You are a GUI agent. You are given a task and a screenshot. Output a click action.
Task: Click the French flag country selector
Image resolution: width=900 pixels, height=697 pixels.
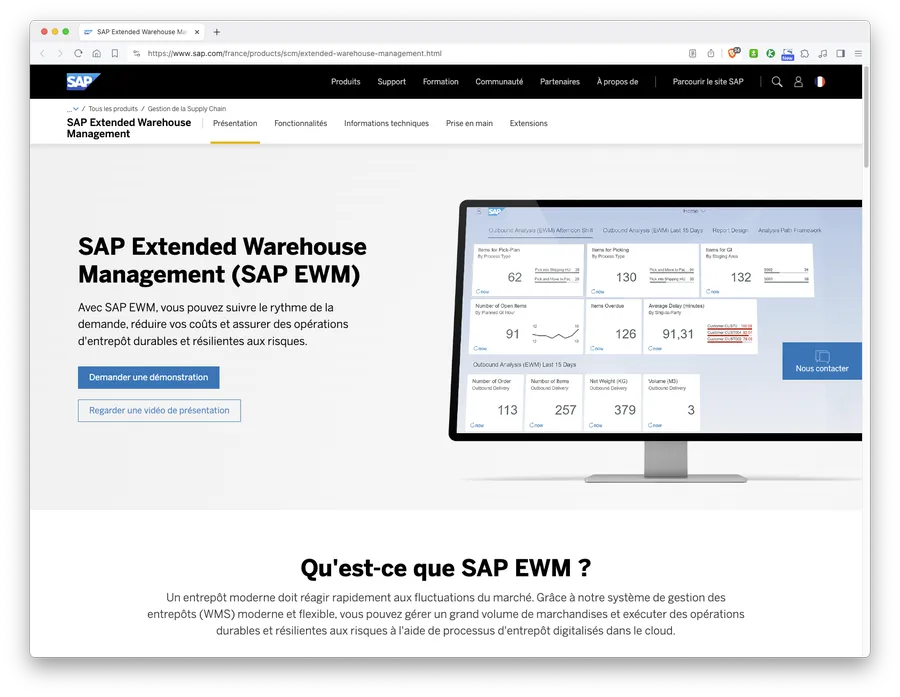point(820,82)
